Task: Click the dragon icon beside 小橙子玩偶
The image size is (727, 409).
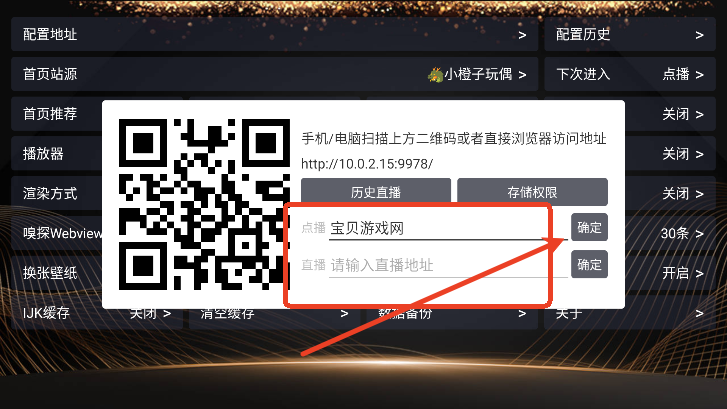Action: [x=435, y=74]
